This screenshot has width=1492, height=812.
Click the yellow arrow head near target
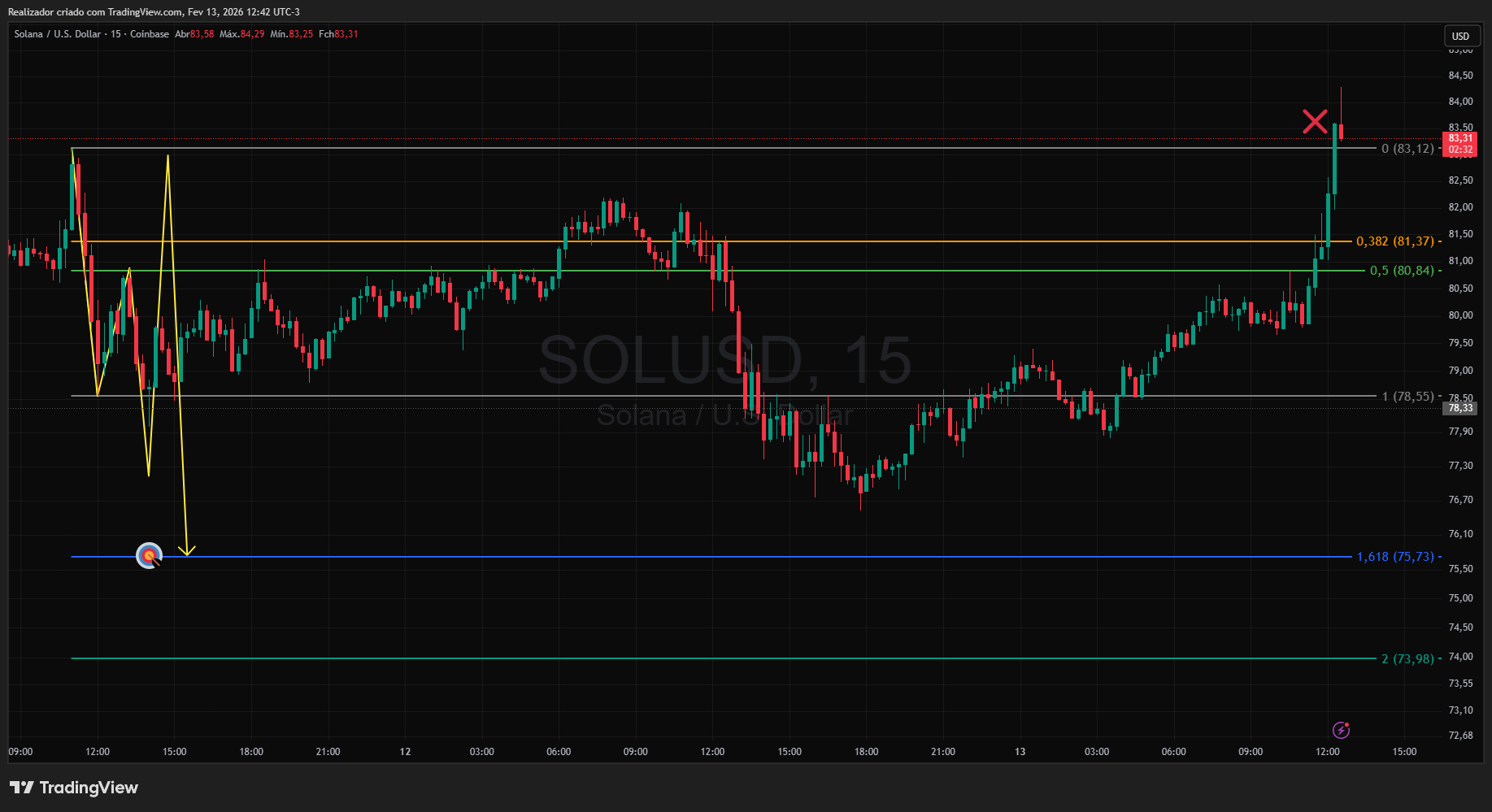pyautogui.click(x=187, y=550)
